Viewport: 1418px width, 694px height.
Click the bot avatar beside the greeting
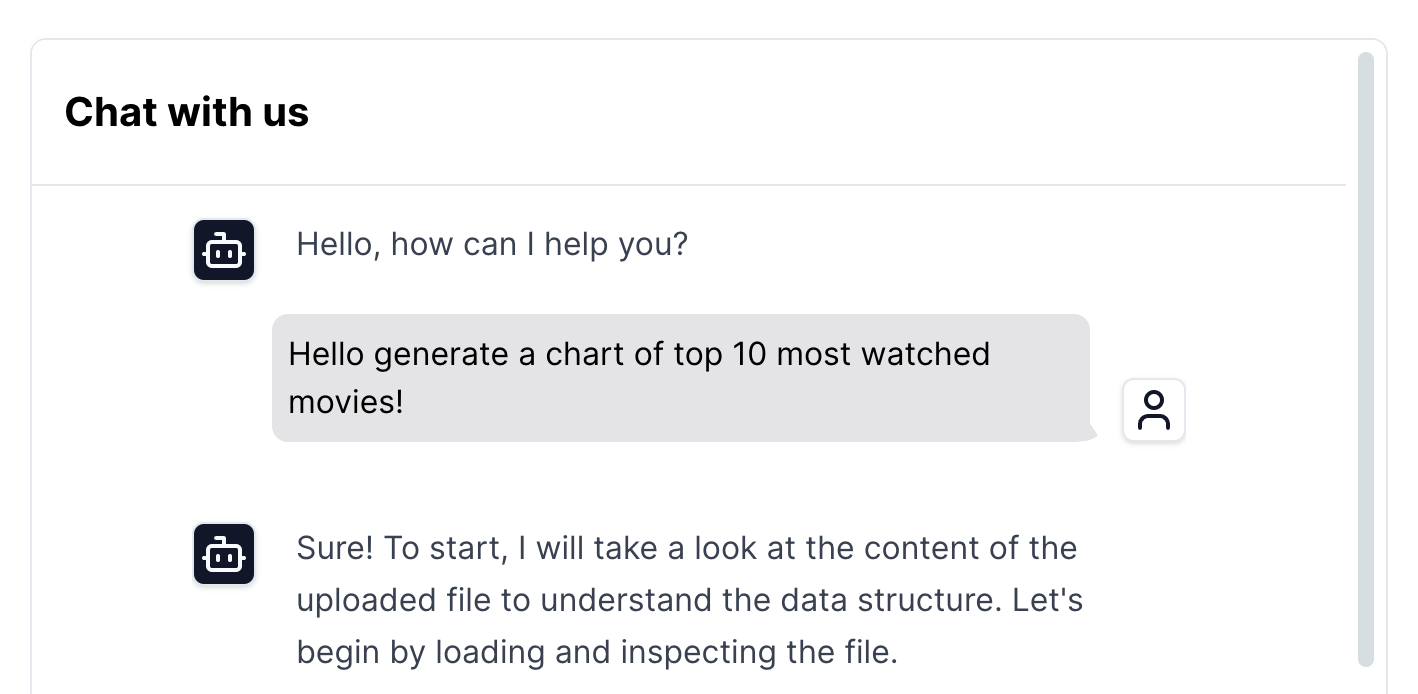pos(224,250)
